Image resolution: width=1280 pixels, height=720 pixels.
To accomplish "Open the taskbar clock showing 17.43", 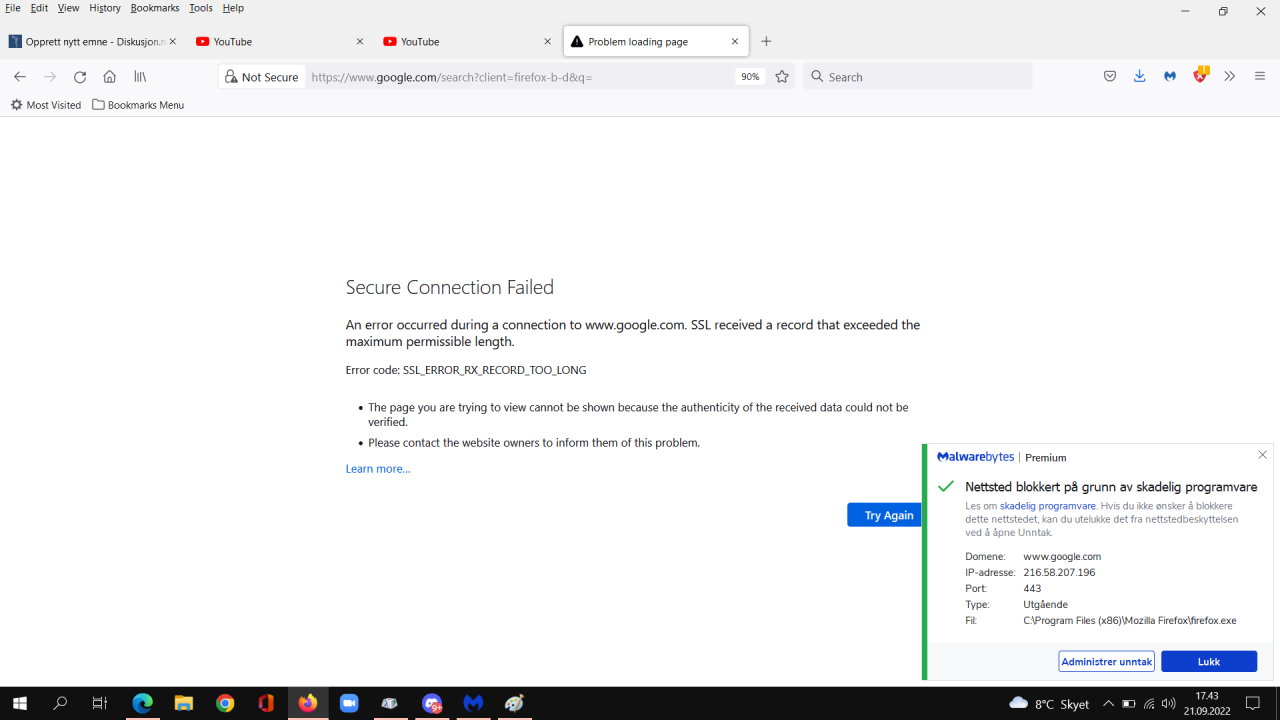I will (1206, 703).
